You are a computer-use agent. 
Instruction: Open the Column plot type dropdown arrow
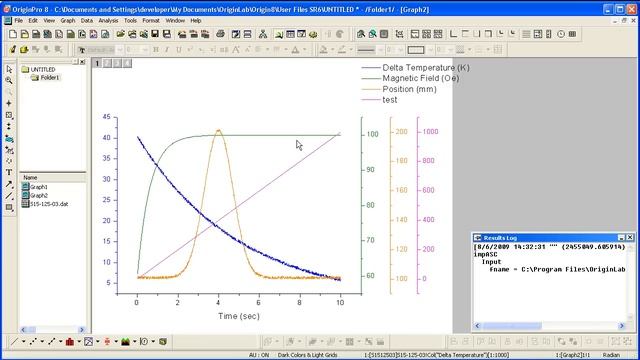point(79,342)
